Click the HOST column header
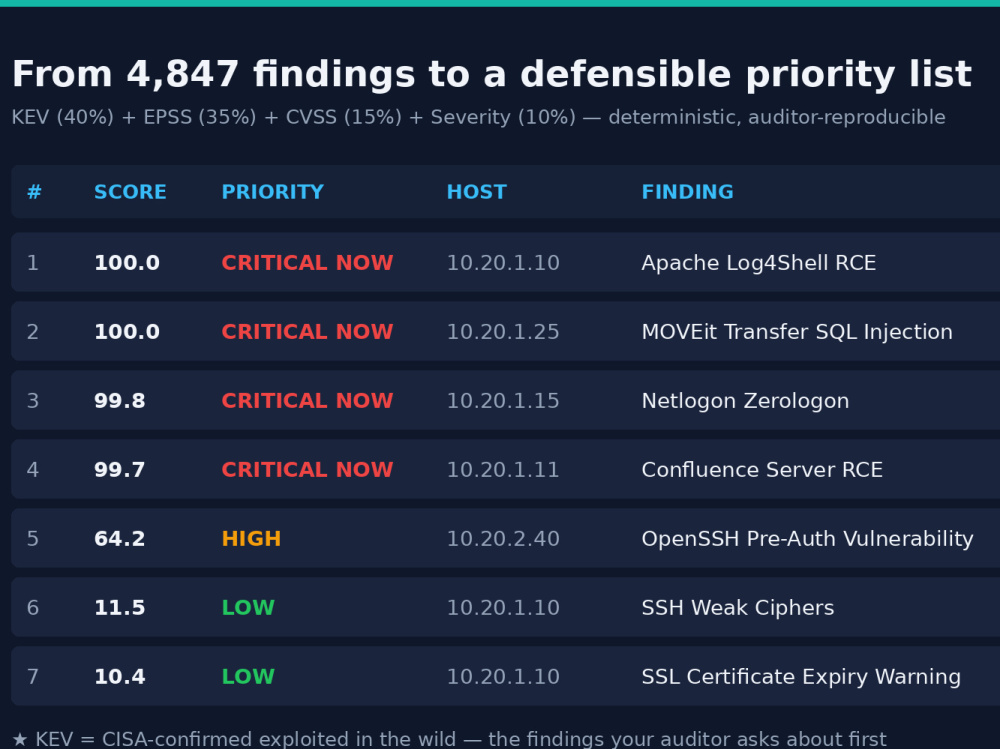This screenshot has width=1000, height=749. [x=476, y=192]
